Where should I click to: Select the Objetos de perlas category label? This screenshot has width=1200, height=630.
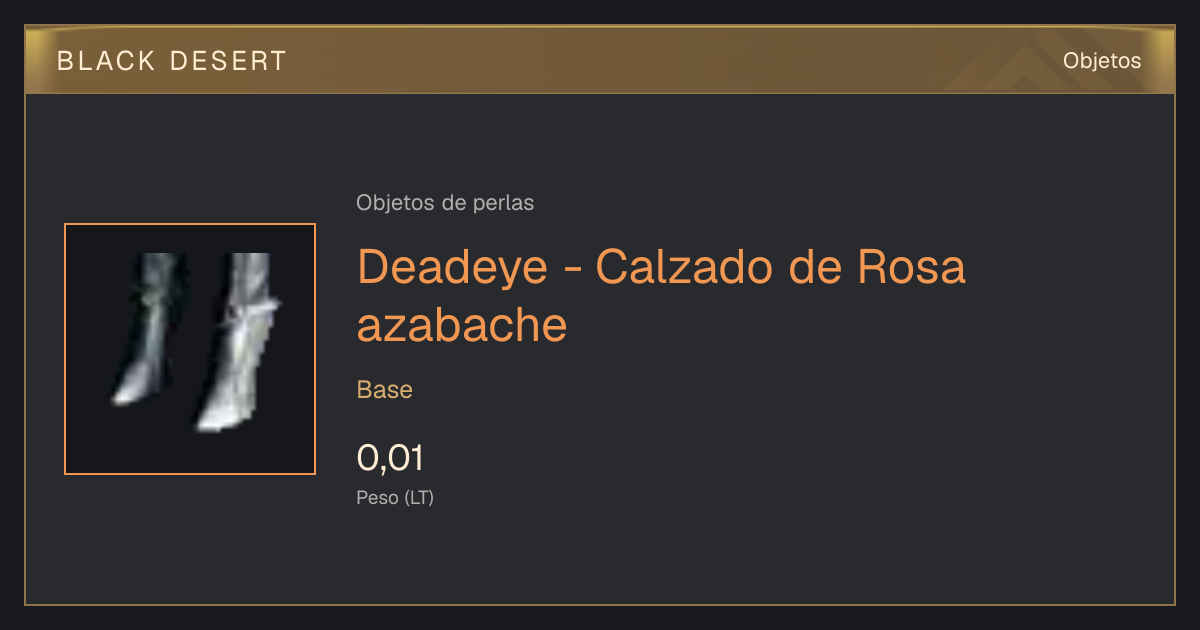pyautogui.click(x=445, y=203)
